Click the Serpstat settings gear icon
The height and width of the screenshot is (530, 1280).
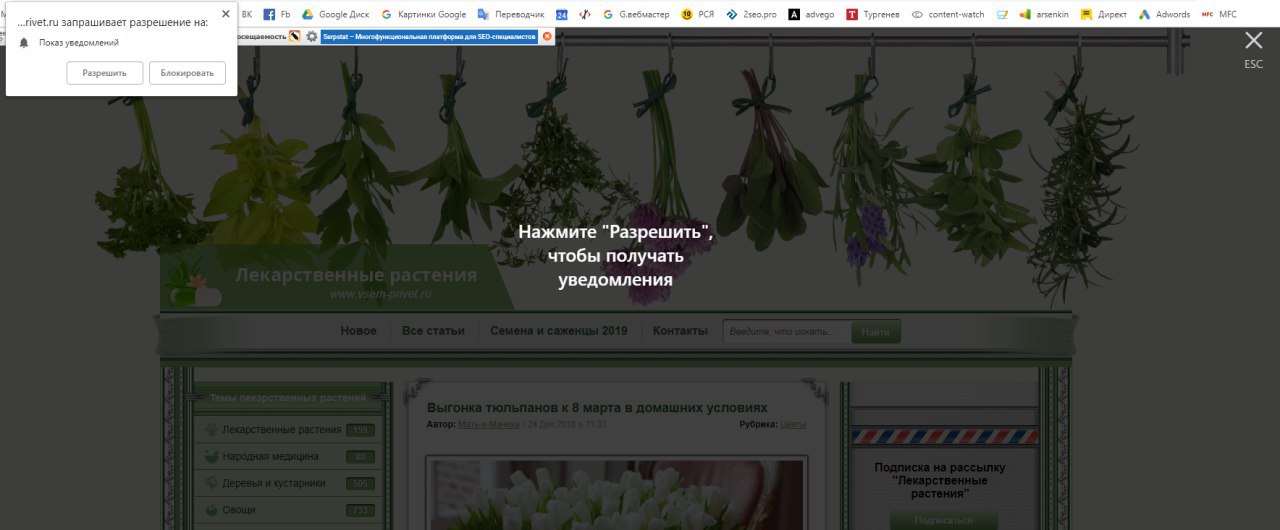[x=312, y=36]
